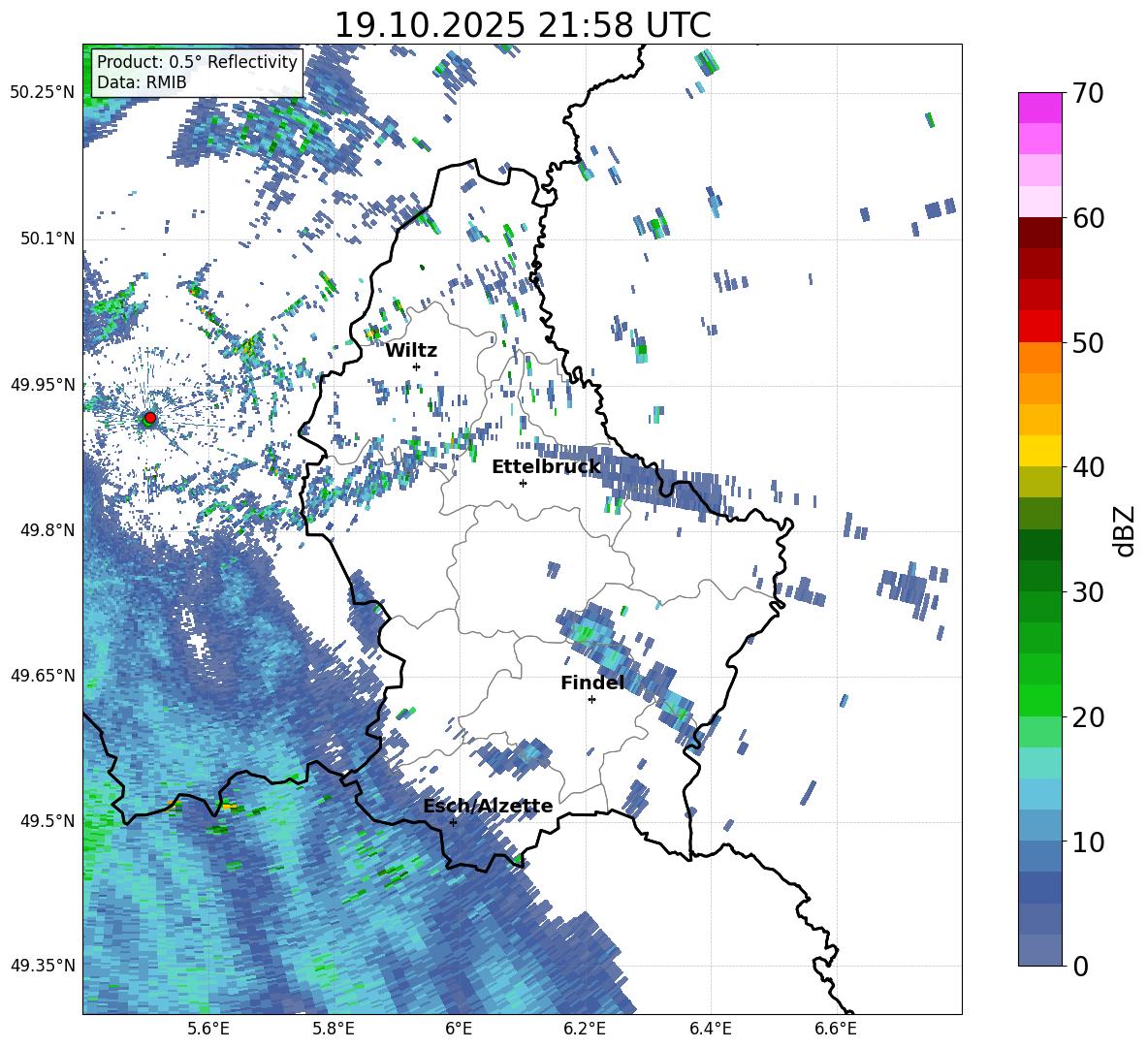Click the pale pink colorbar segment above 60
Screen dimensions: 1148x1048
pyautogui.click(x=1039, y=202)
